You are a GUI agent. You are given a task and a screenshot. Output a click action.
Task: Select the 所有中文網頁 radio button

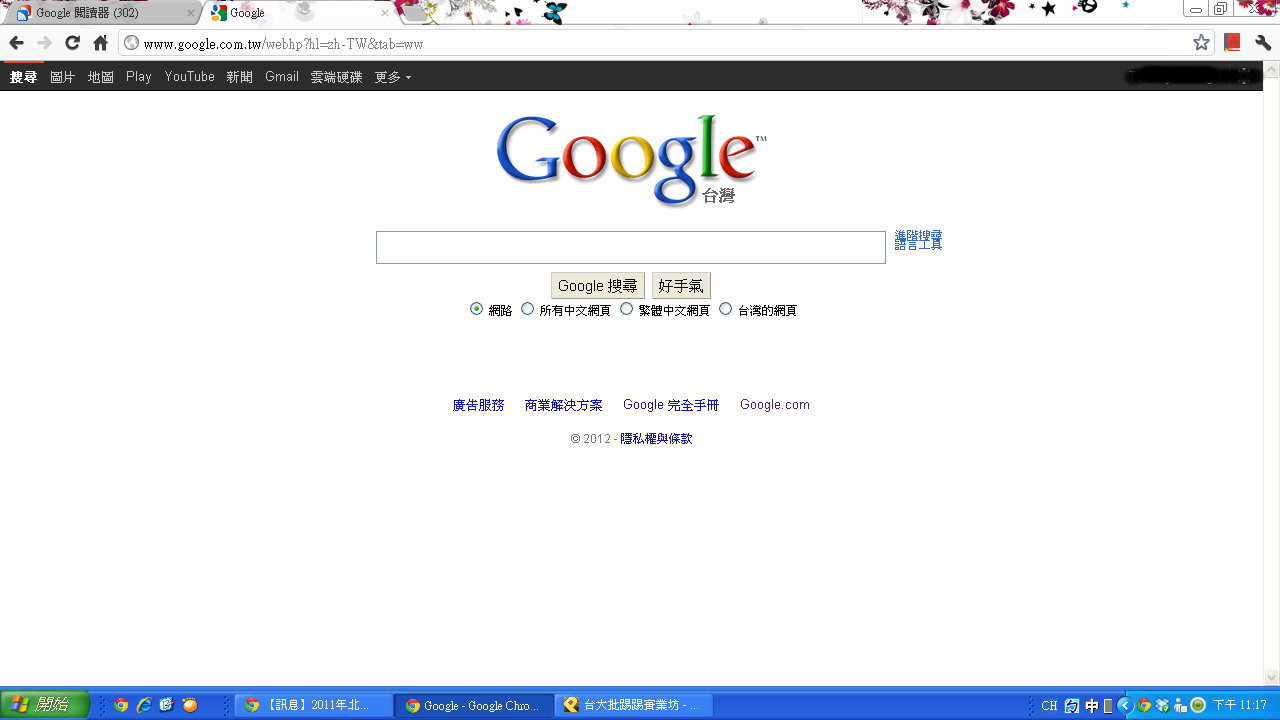pos(527,309)
